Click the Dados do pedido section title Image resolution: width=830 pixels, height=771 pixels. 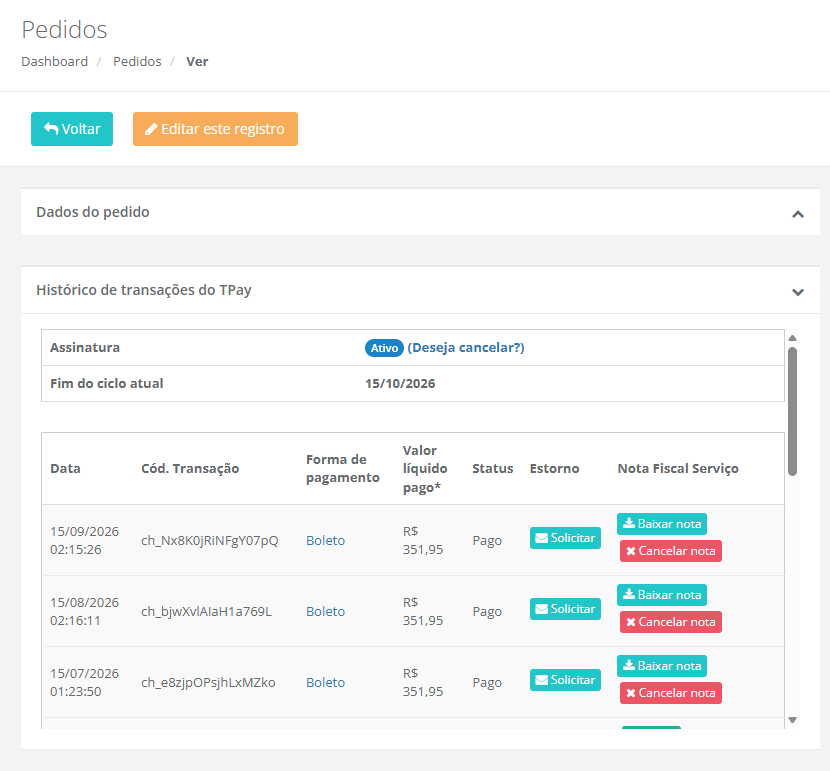[93, 212]
